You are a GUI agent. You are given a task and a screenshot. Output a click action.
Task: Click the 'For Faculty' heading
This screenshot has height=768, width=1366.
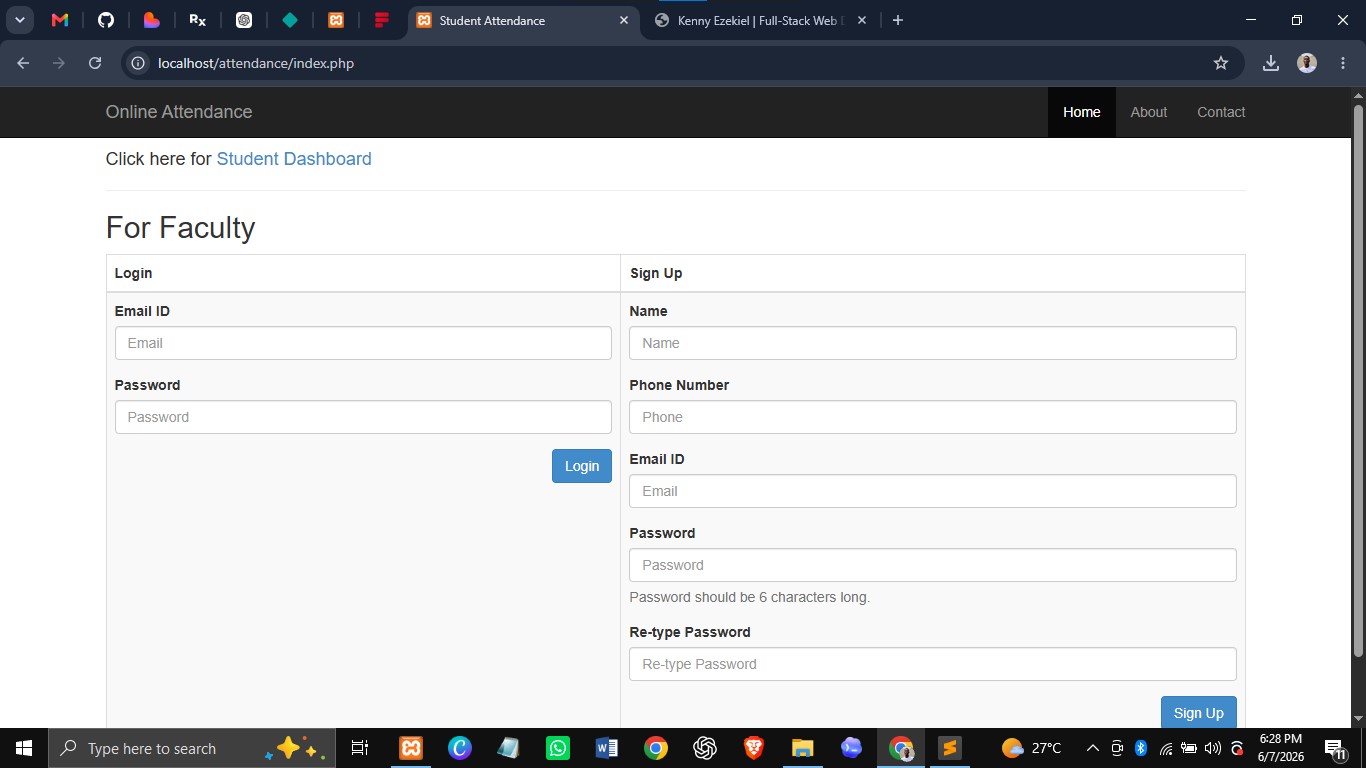point(181,228)
